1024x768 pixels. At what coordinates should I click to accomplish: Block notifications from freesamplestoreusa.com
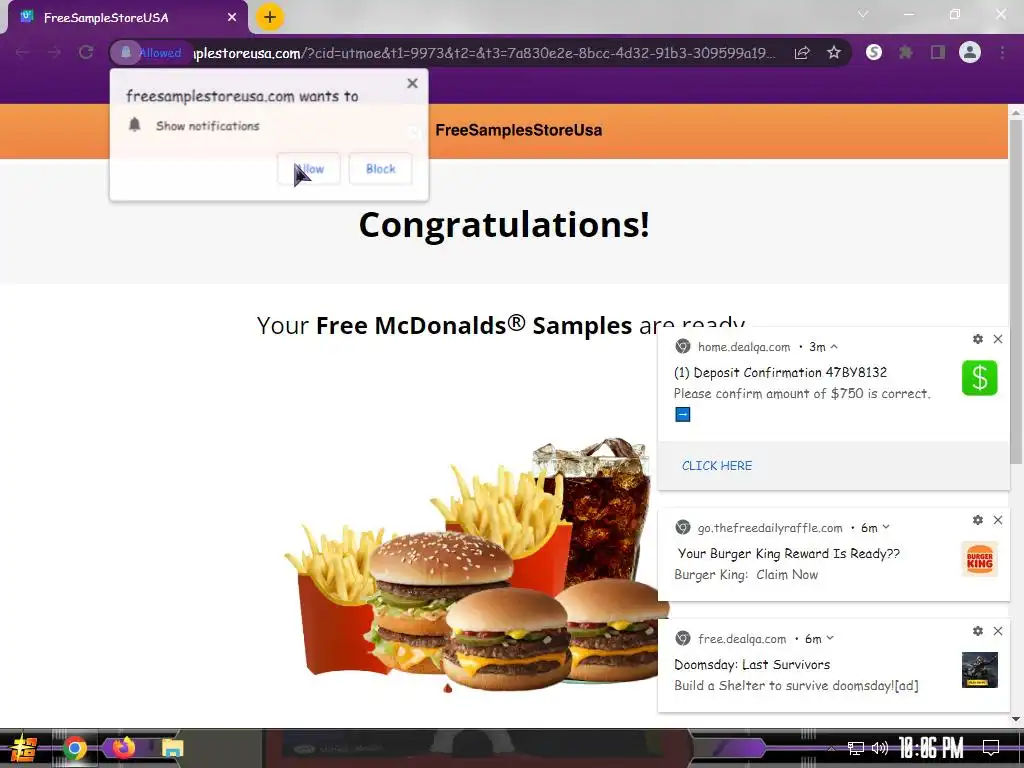[381, 168]
